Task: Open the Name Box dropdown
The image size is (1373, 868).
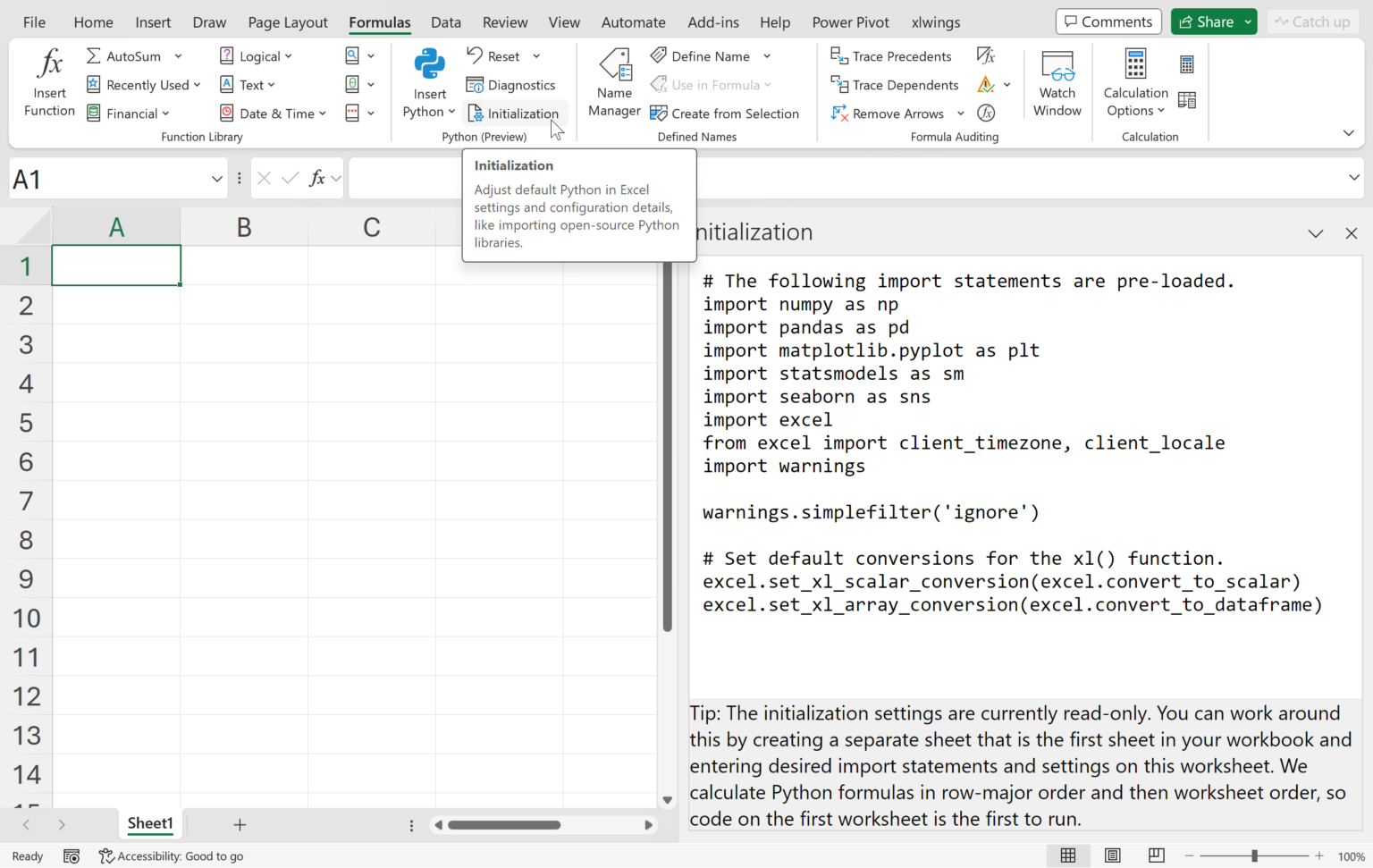Action: tap(216, 179)
